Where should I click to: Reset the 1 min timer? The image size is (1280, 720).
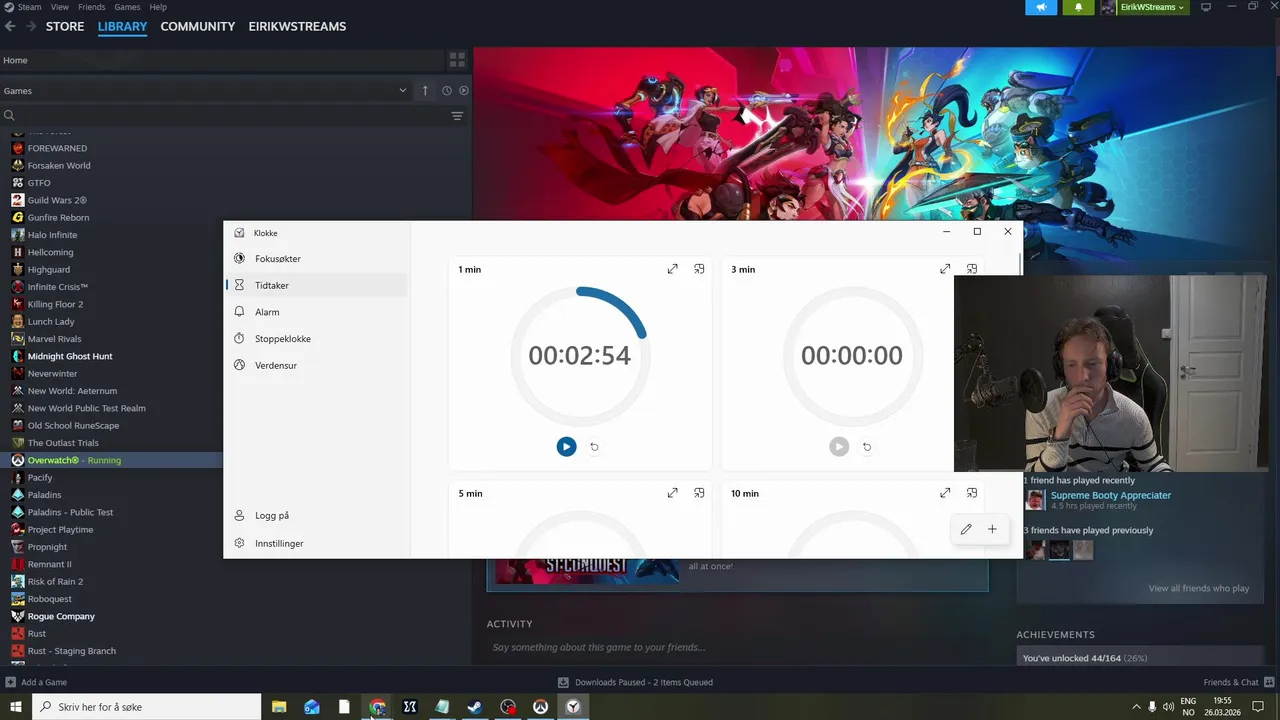594,447
